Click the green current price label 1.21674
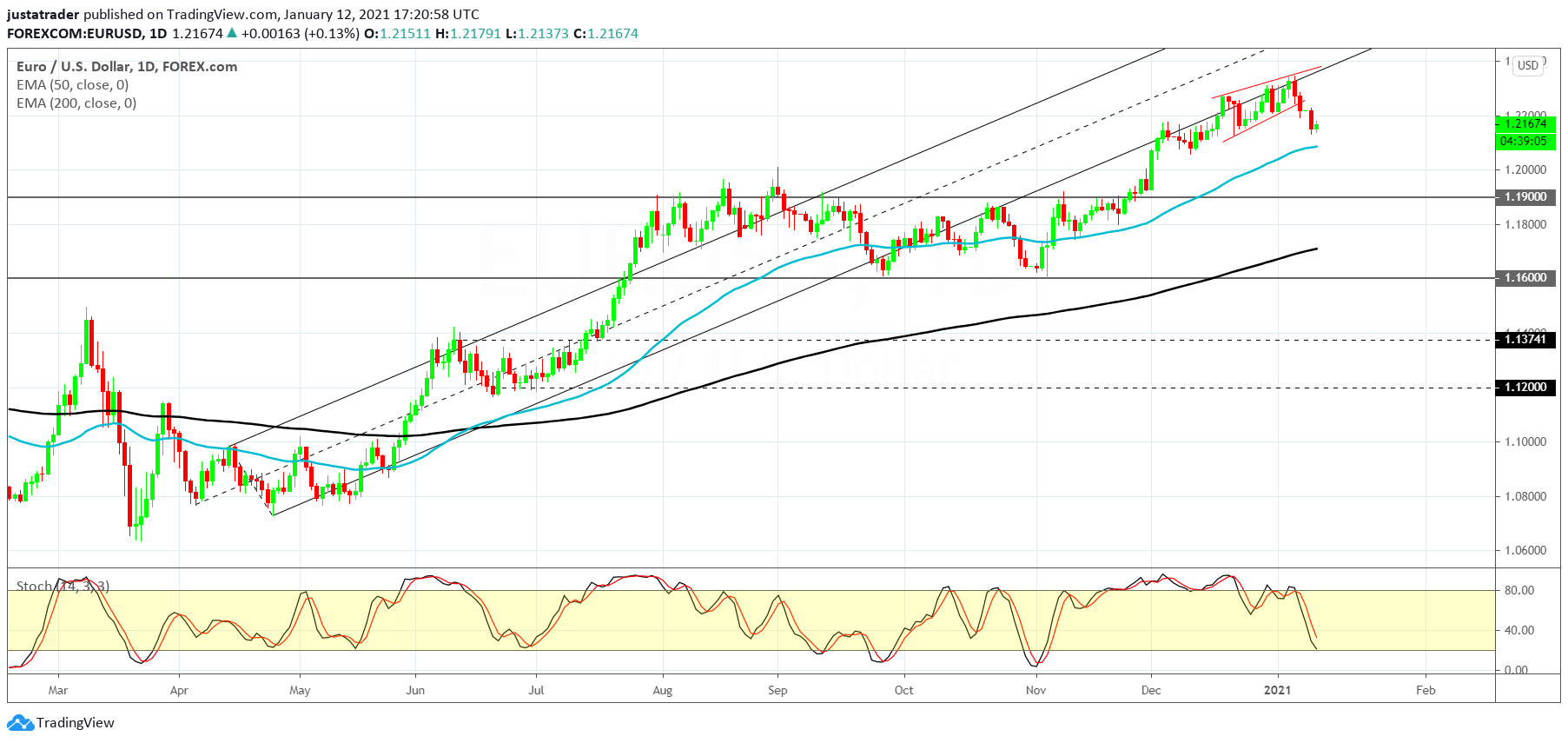 1526,124
